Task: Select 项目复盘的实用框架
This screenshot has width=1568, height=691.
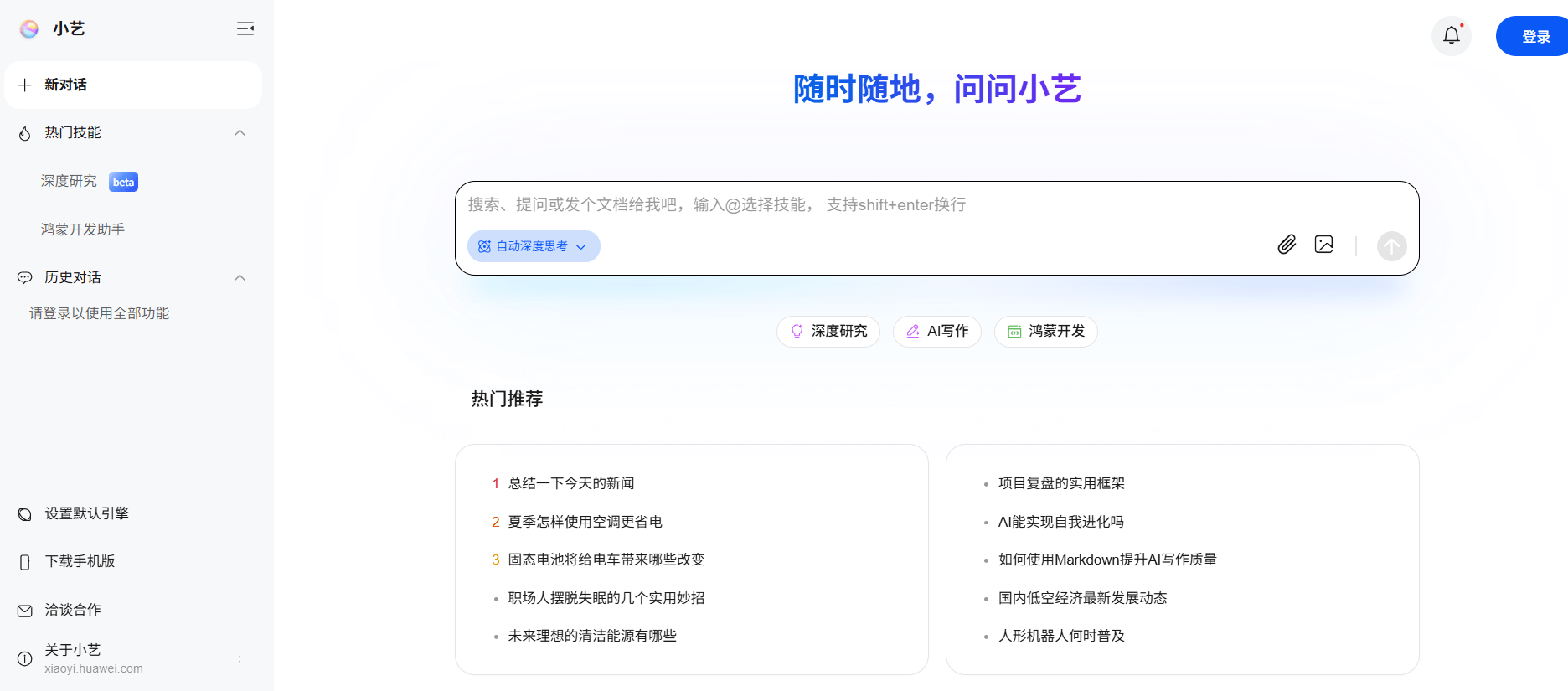Action: pyautogui.click(x=1061, y=483)
